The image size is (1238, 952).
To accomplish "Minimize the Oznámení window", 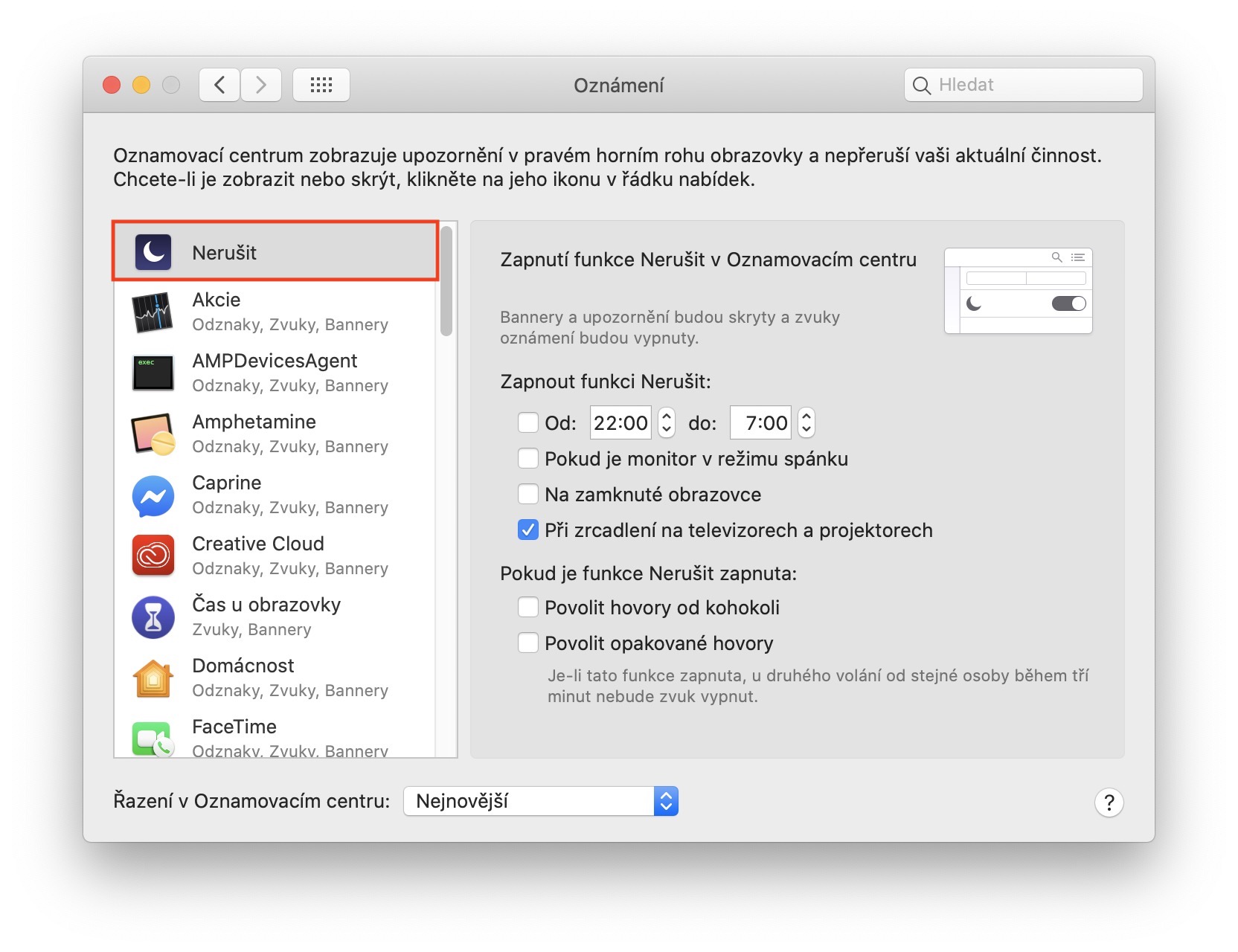I will (x=141, y=85).
